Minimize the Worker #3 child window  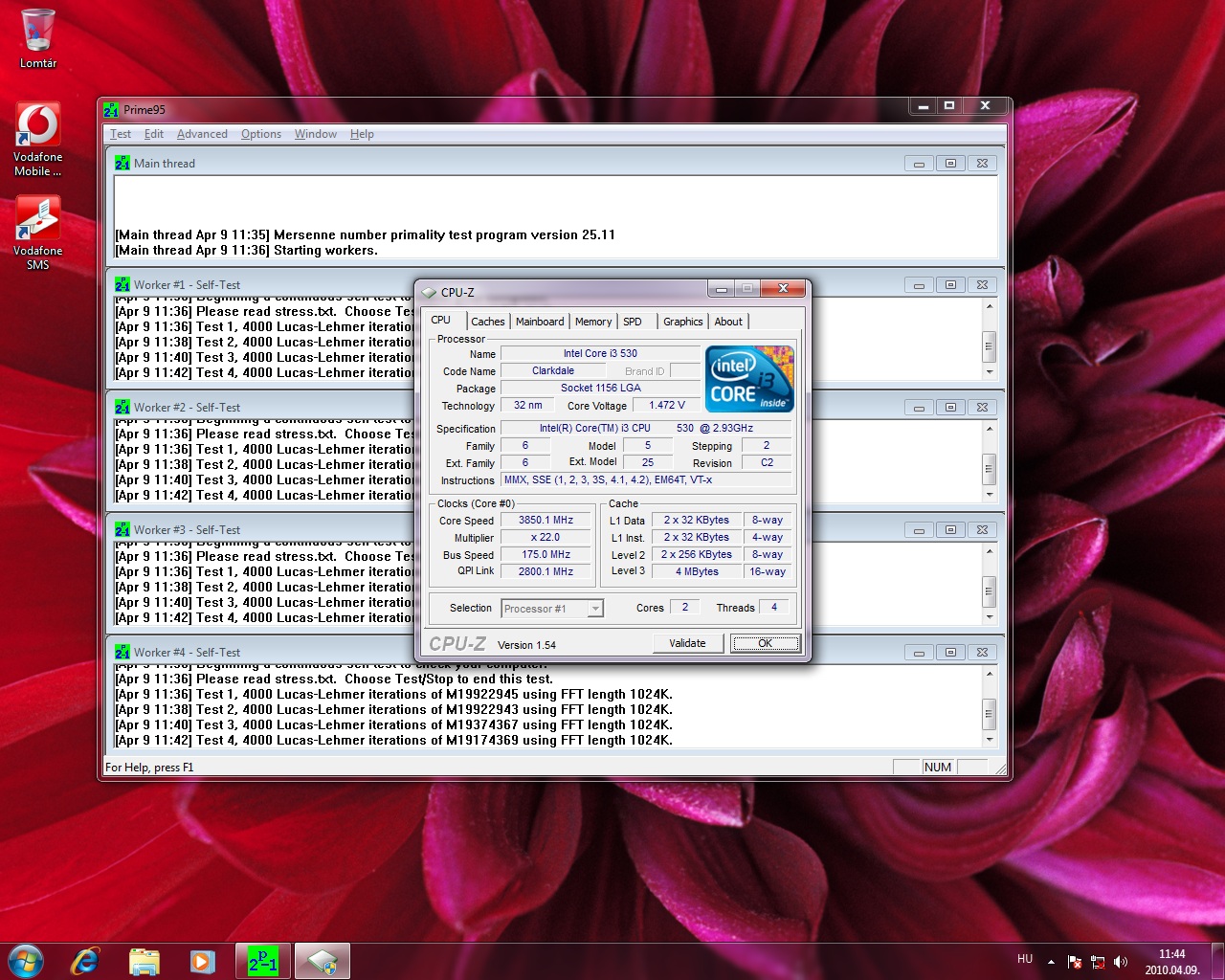[x=919, y=530]
